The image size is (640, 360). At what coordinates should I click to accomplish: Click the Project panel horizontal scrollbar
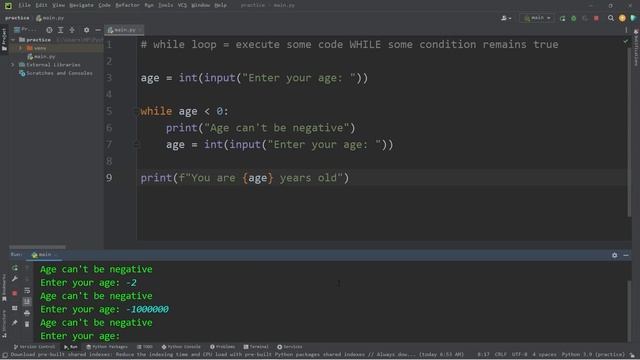(37, 247)
